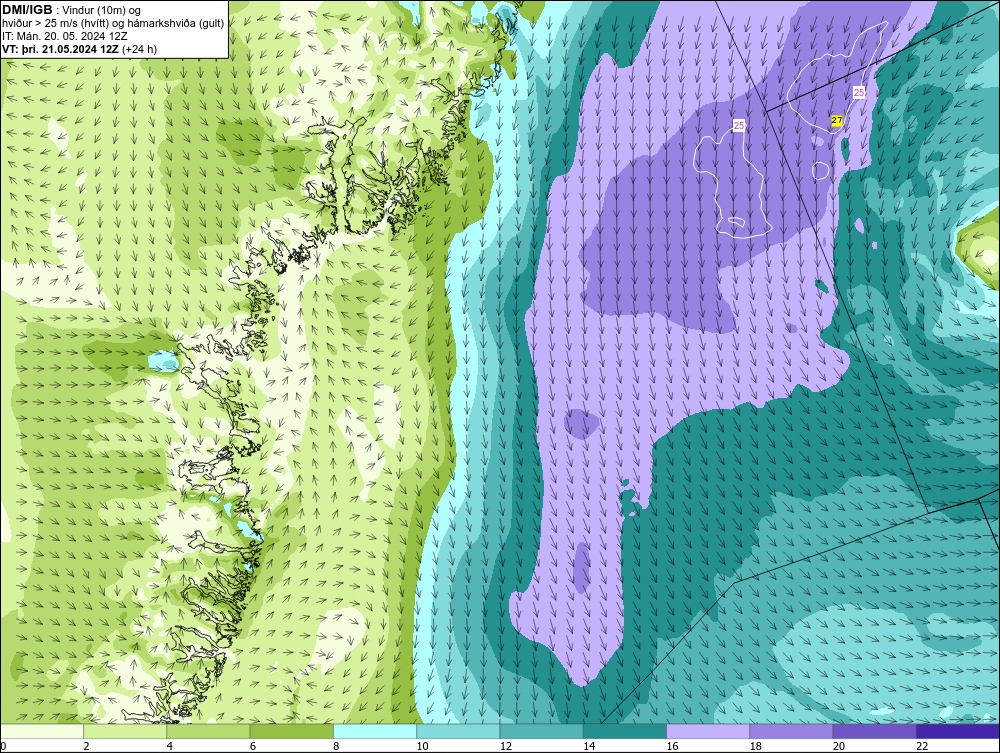Image resolution: width=1000 pixels, height=753 pixels.
Task: Pick the purple 20–22 legend swatch
Action: pyautogui.click(x=875, y=731)
